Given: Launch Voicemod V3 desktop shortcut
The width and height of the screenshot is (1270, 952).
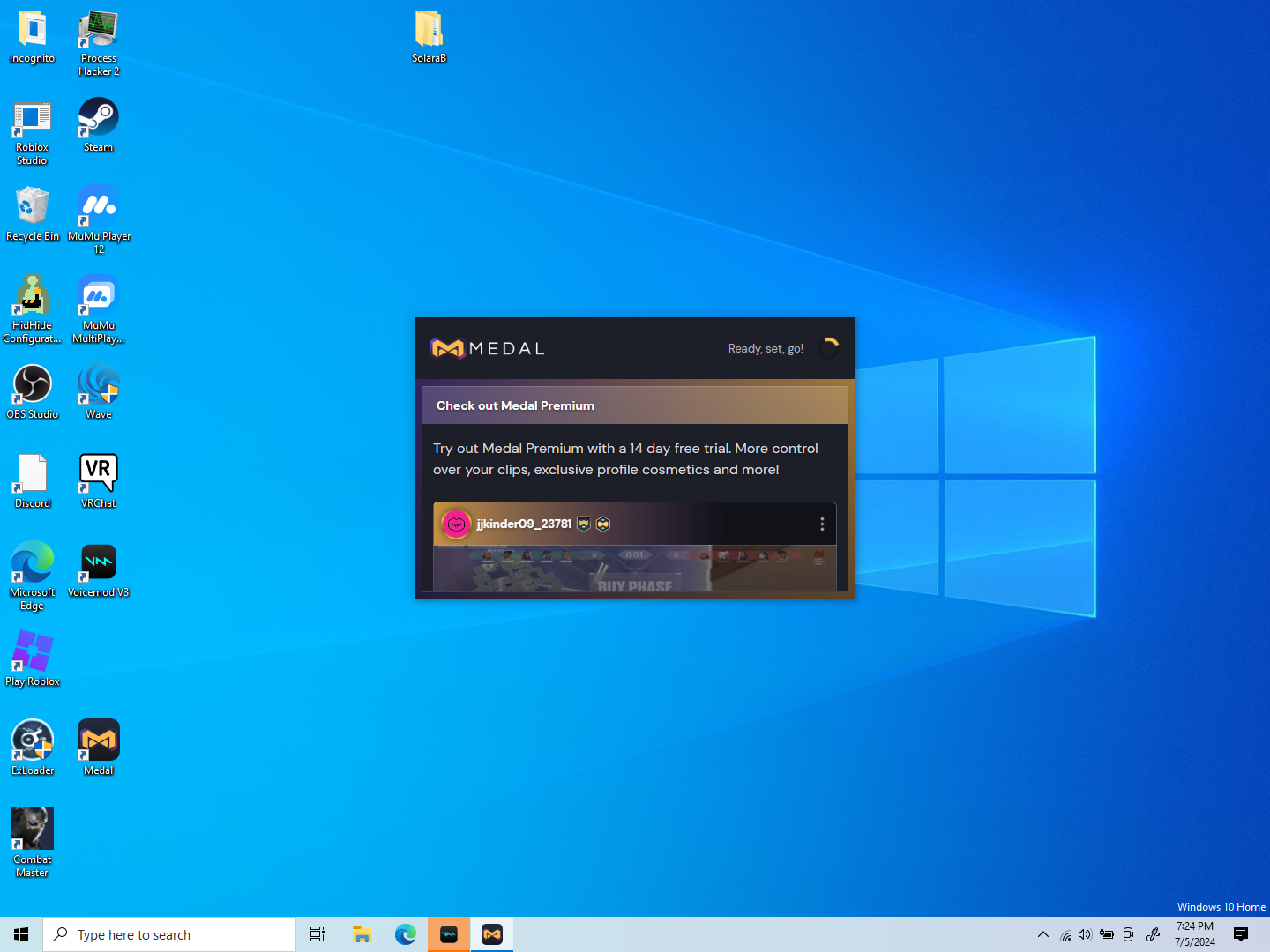Looking at the screenshot, I should point(99,570).
